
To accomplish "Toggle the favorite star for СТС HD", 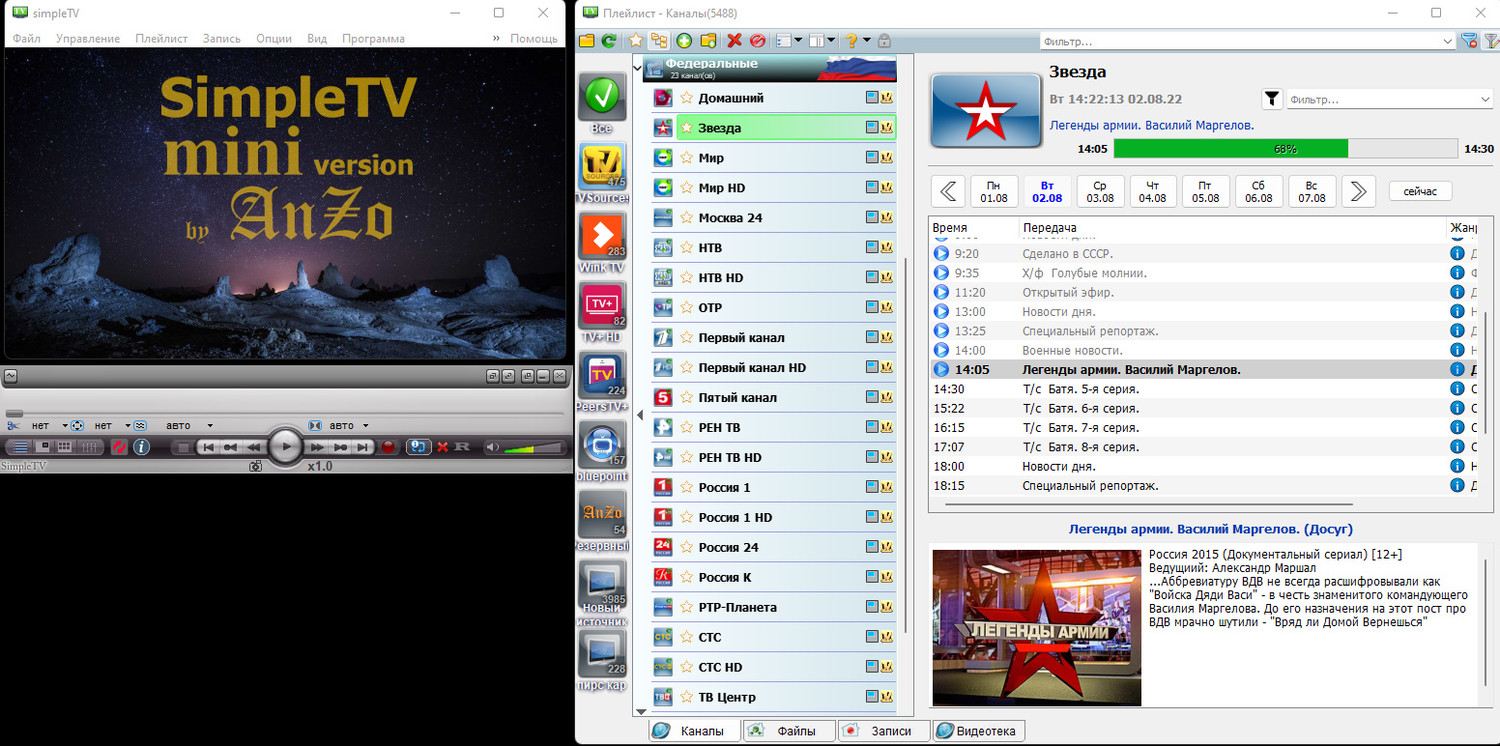I will pyautogui.click(x=687, y=667).
